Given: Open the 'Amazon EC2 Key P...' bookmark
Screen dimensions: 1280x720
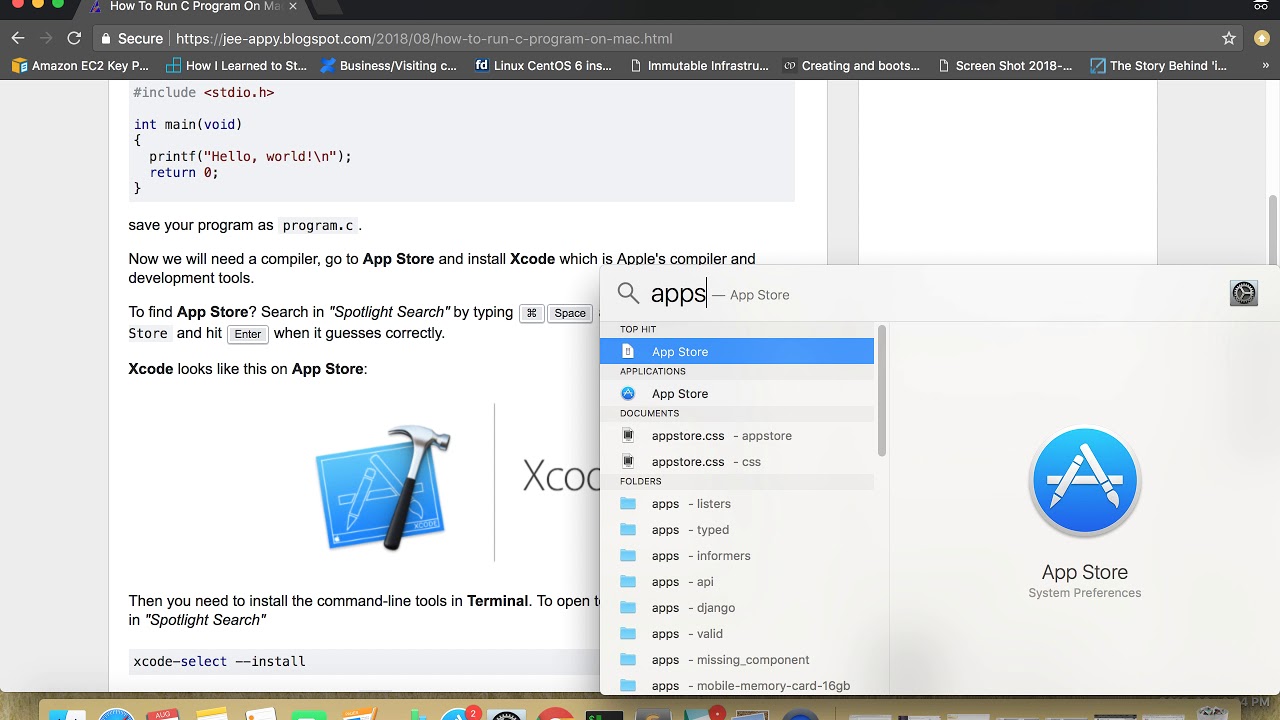Looking at the screenshot, I should (x=80, y=66).
